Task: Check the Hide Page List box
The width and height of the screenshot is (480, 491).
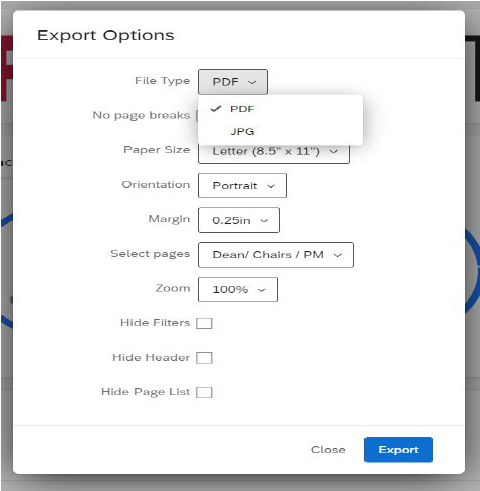Action: point(204,392)
